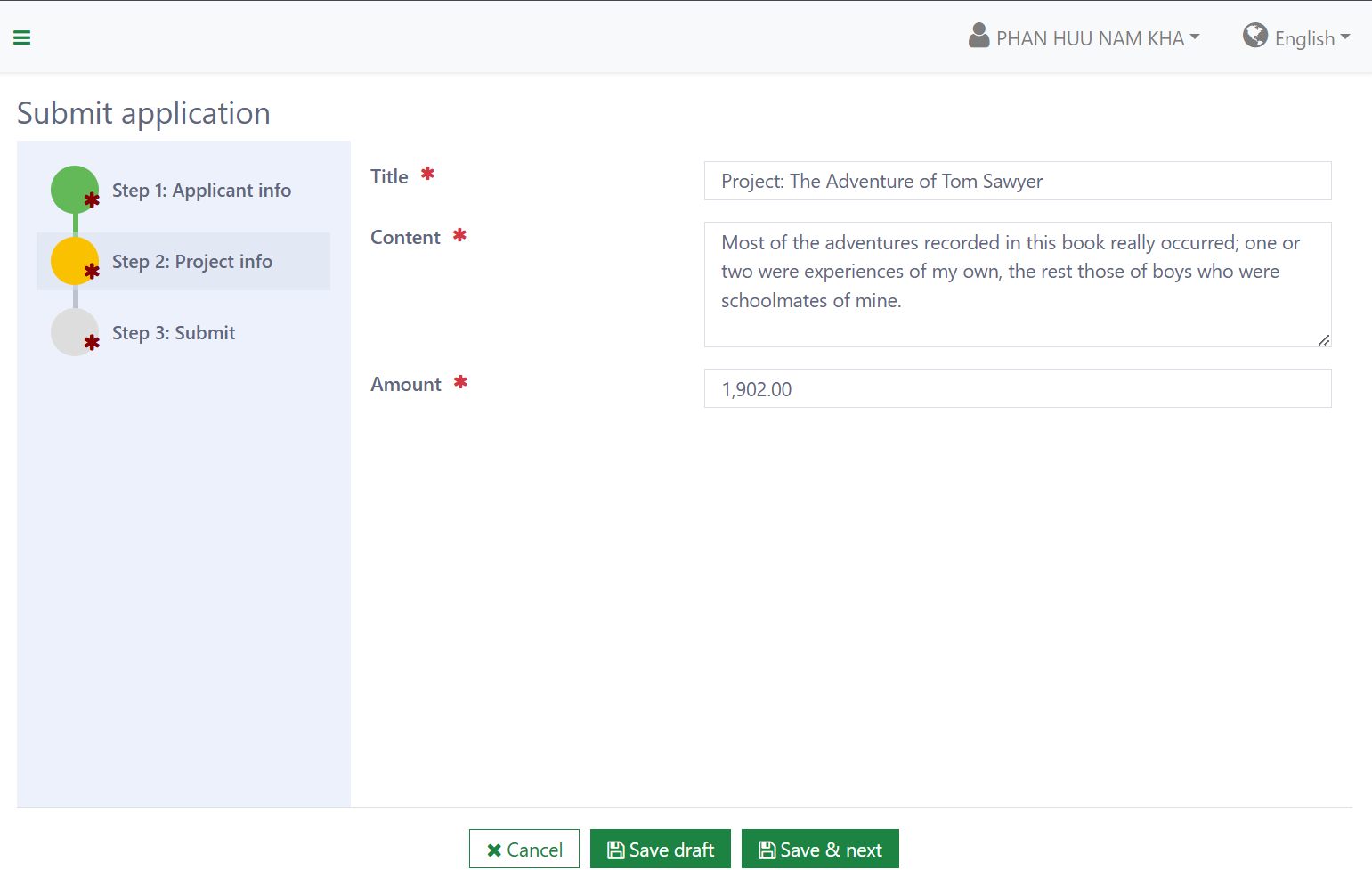Screen dimensions: 1372x887
Task: Click the Amount field label
Action: coord(406,384)
